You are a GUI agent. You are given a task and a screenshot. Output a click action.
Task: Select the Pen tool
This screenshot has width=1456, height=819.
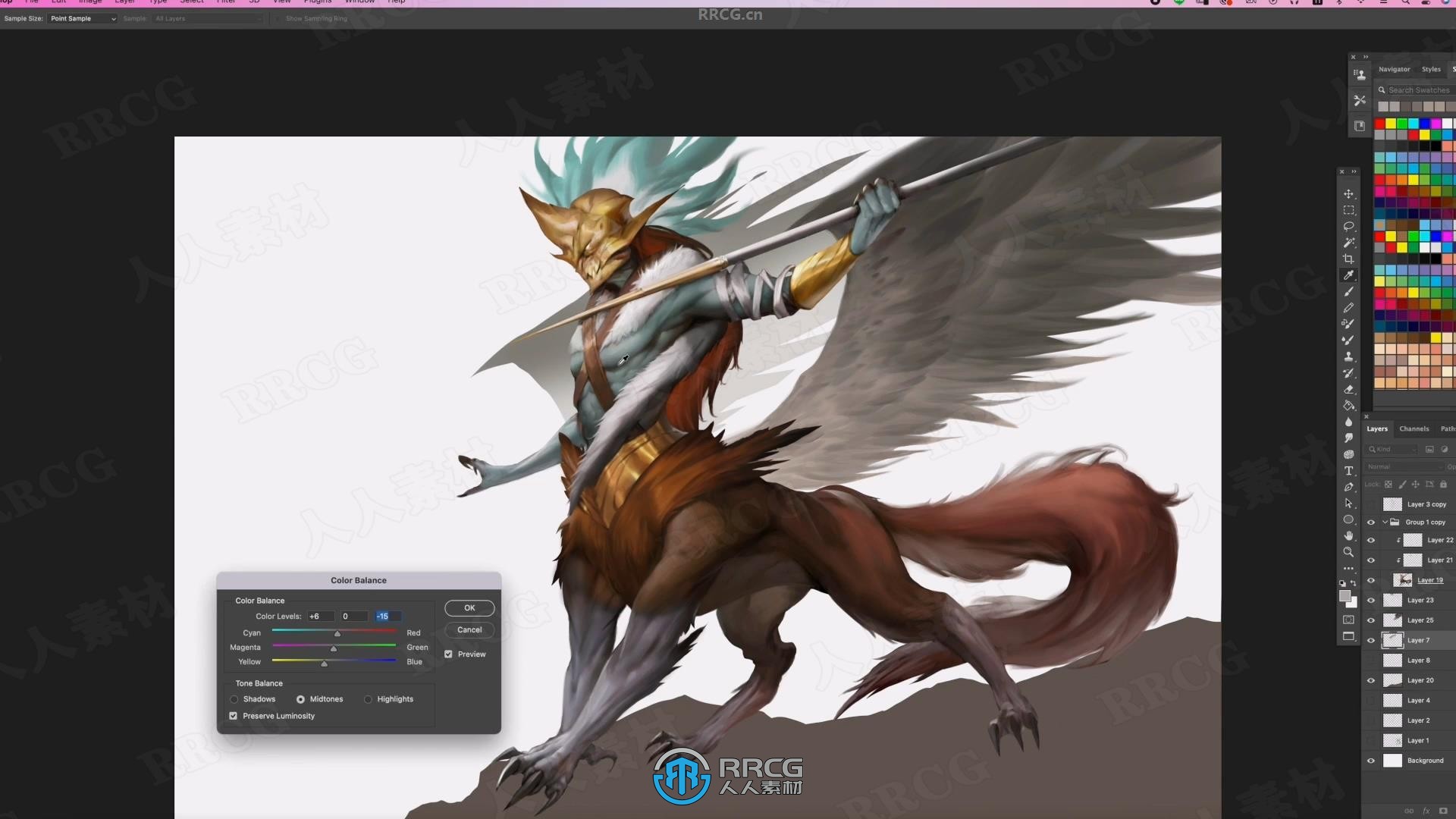1348,487
